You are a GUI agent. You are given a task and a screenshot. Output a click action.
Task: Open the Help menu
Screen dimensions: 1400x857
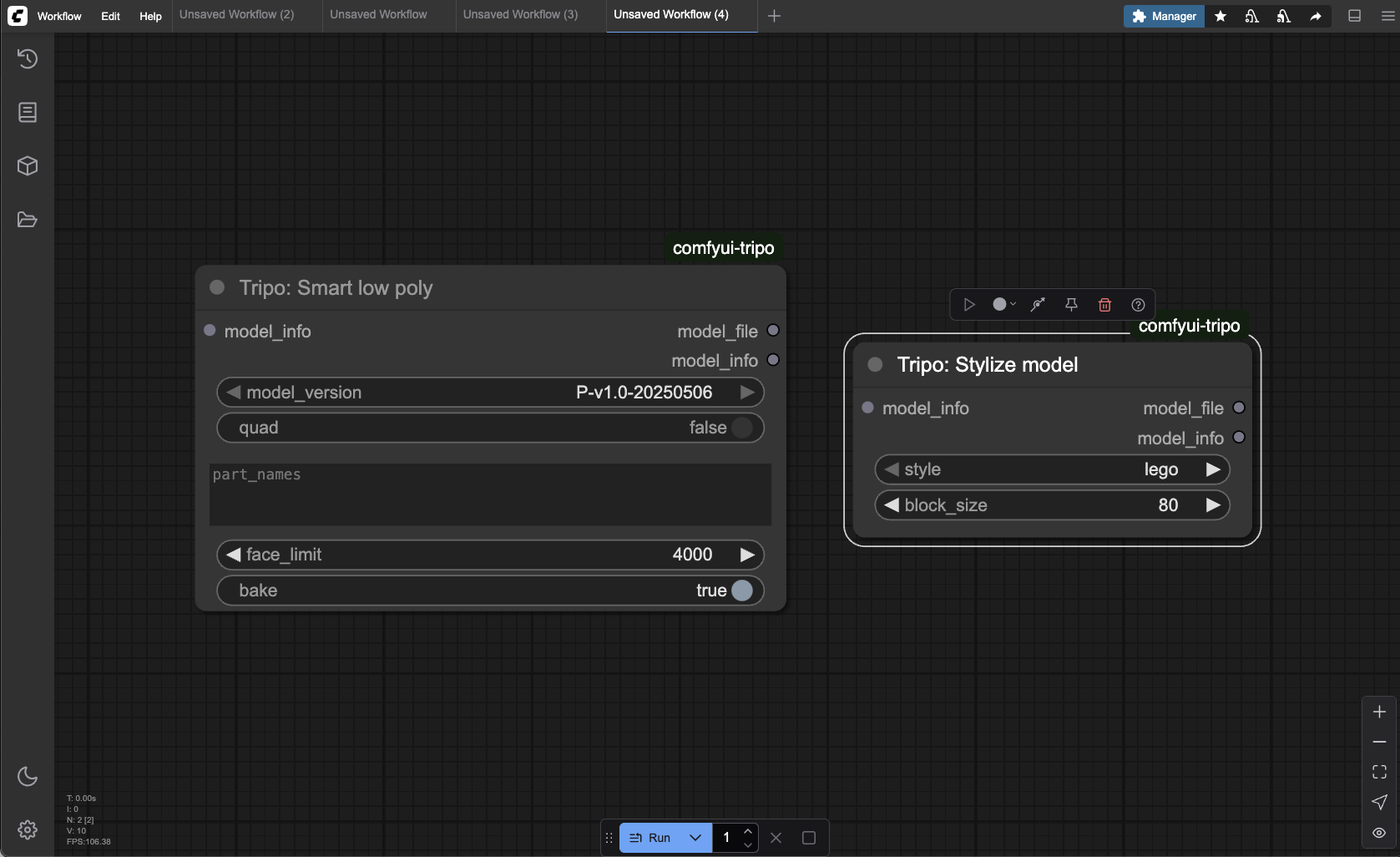click(x=150, y=16)
